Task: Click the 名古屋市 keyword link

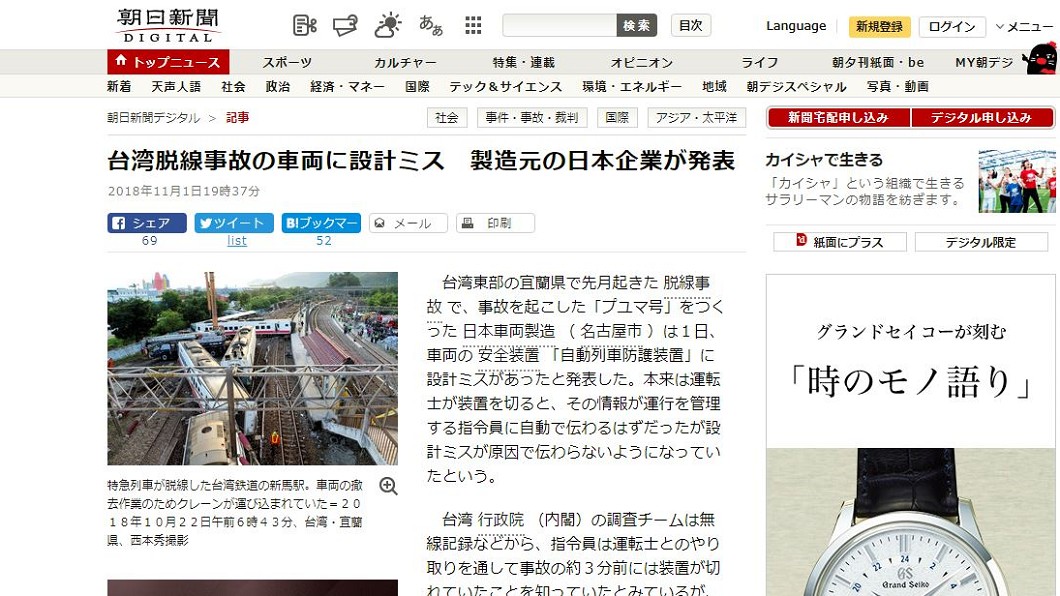Action: click(611, 331)
